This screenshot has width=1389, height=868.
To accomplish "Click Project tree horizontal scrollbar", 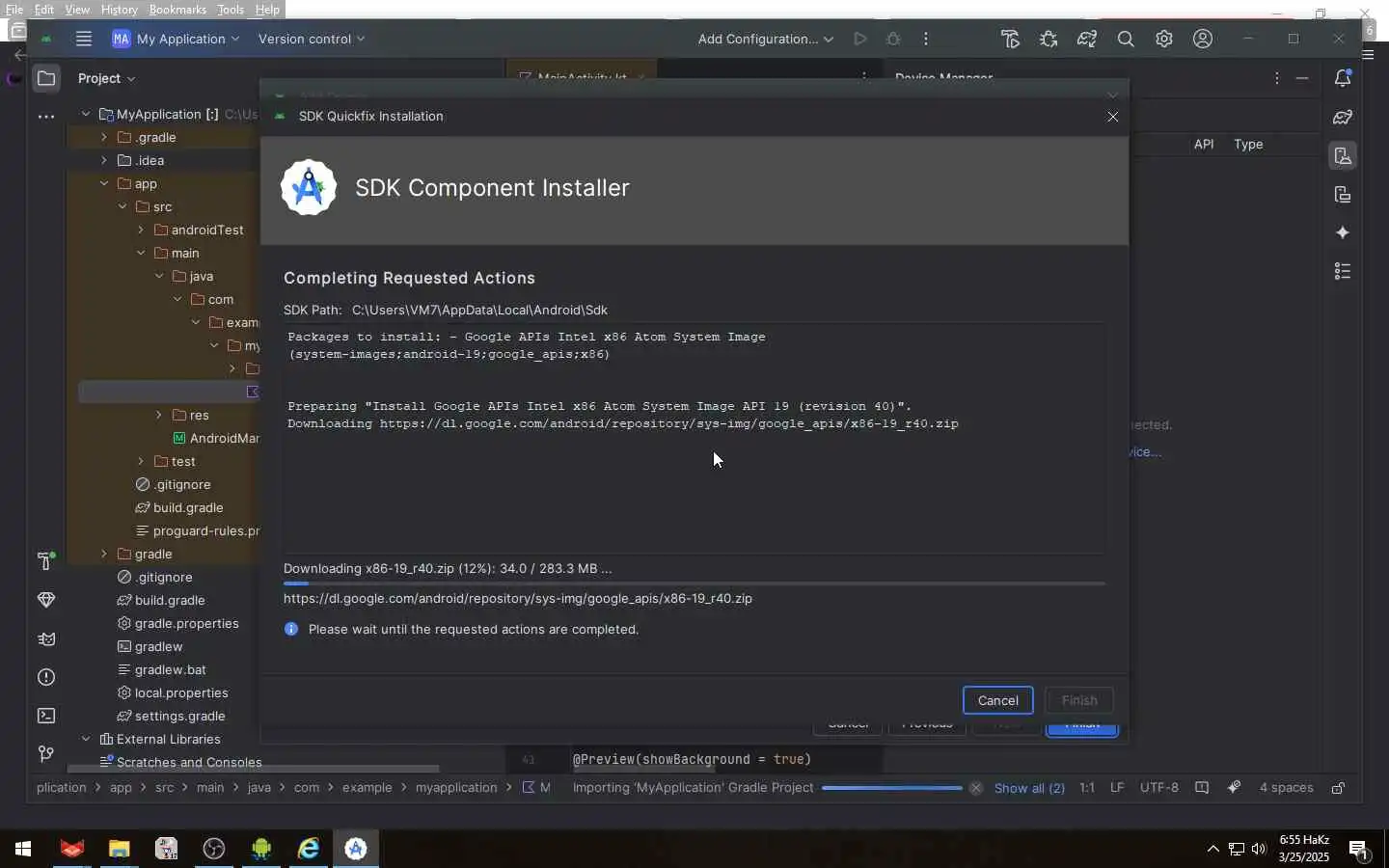I will [253, 769].
